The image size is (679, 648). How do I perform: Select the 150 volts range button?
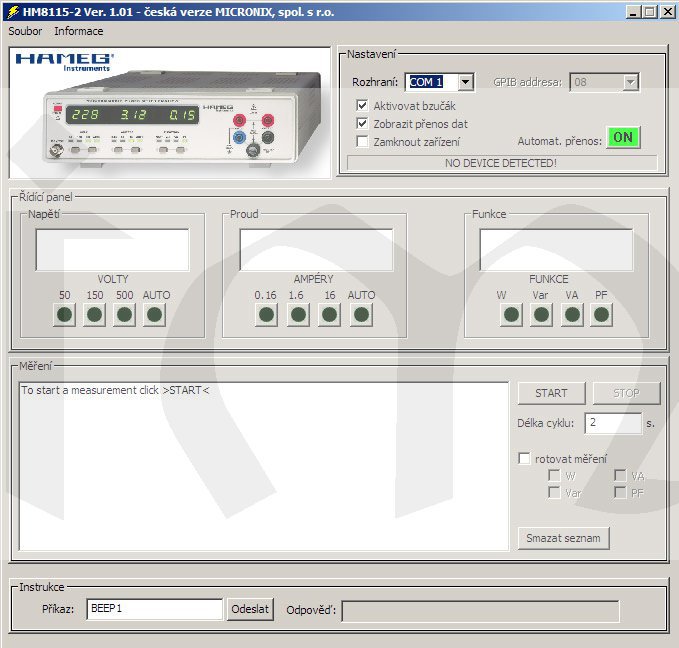(x=94, y=315)
